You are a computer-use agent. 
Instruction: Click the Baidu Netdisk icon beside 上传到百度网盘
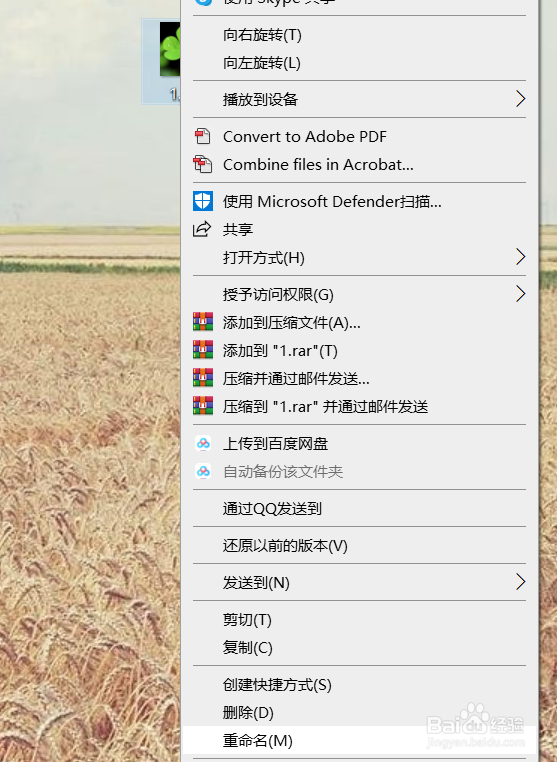point(203,443)
